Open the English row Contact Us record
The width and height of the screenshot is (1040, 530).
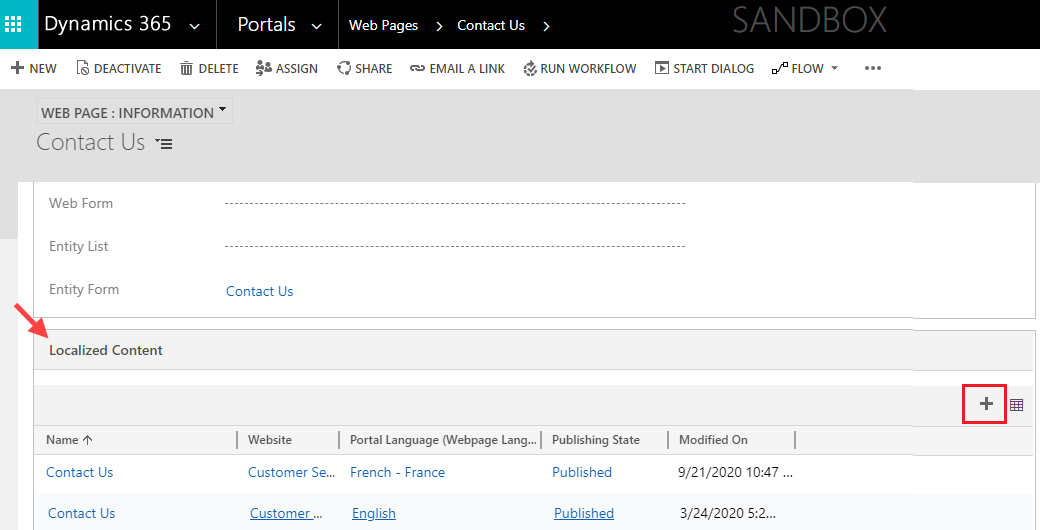[x=82, y=513]
